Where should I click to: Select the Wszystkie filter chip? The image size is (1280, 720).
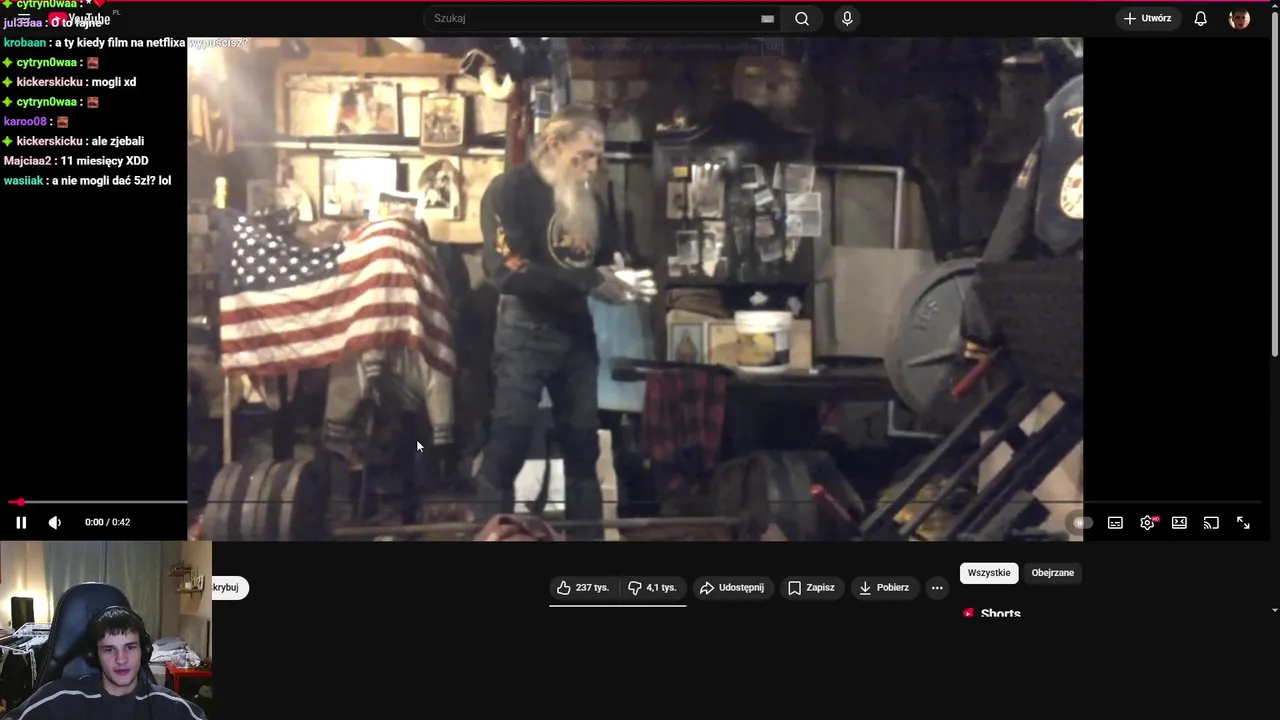coord(989,573)
